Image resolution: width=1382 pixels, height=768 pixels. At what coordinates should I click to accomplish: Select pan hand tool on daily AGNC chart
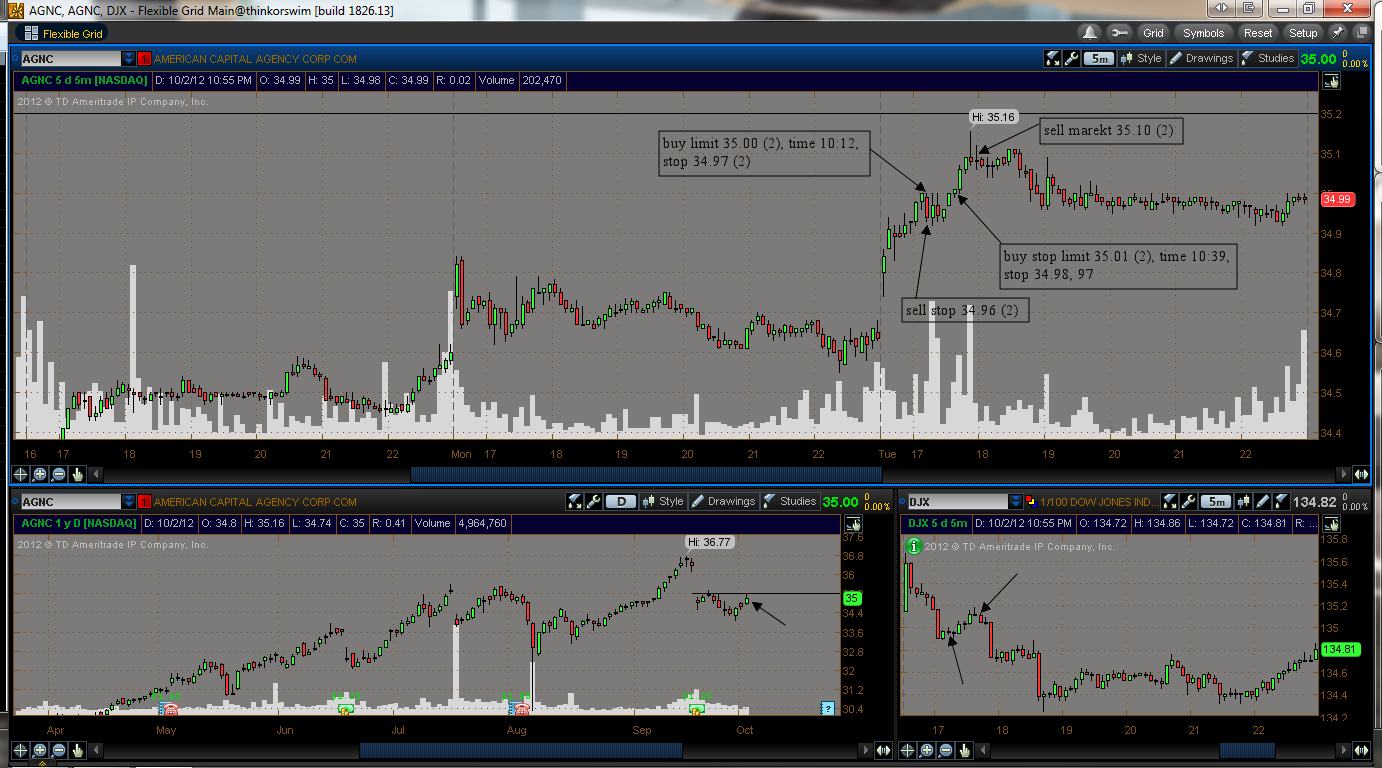pyautogui.click(x=78, y=749)
